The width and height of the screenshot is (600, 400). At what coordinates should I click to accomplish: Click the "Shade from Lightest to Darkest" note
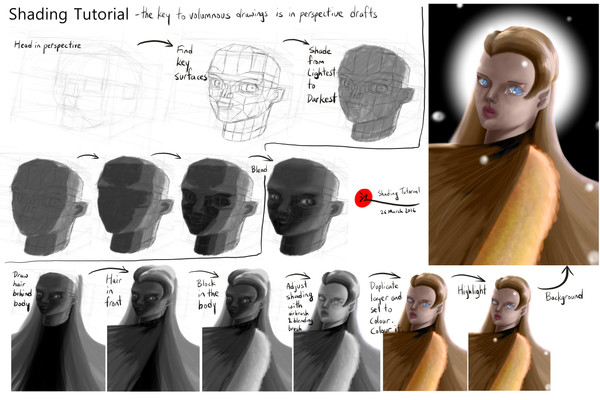point(321,75)
